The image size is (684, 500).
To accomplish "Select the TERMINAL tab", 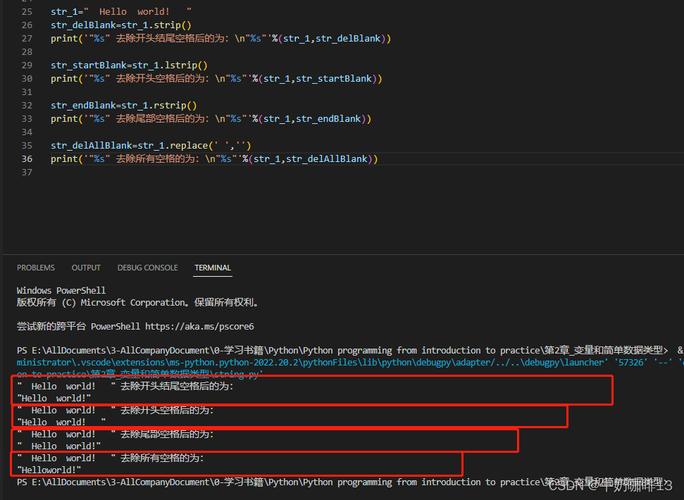I will [x=212, y=267].
